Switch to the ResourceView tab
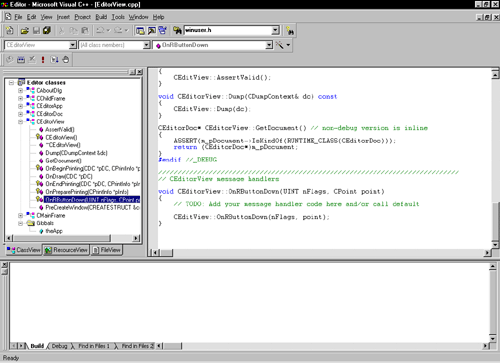 (x=66, y=250)
